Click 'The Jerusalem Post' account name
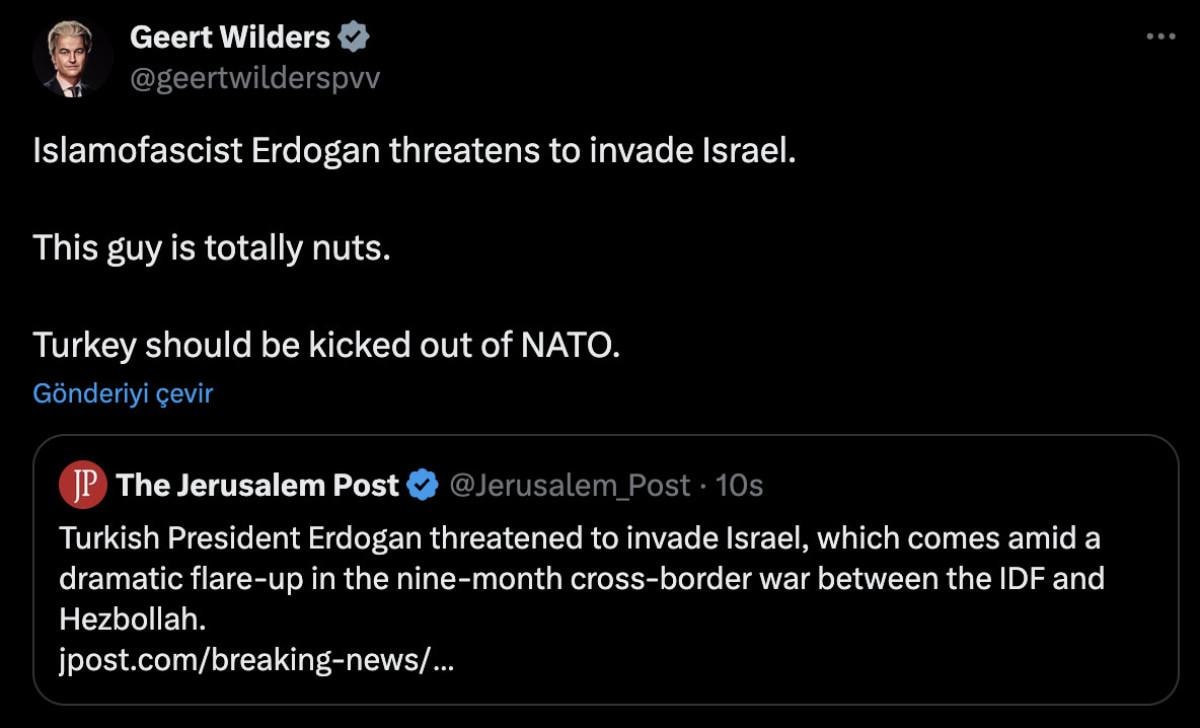This screenshot has width=1200, height=728. point(258,486)
